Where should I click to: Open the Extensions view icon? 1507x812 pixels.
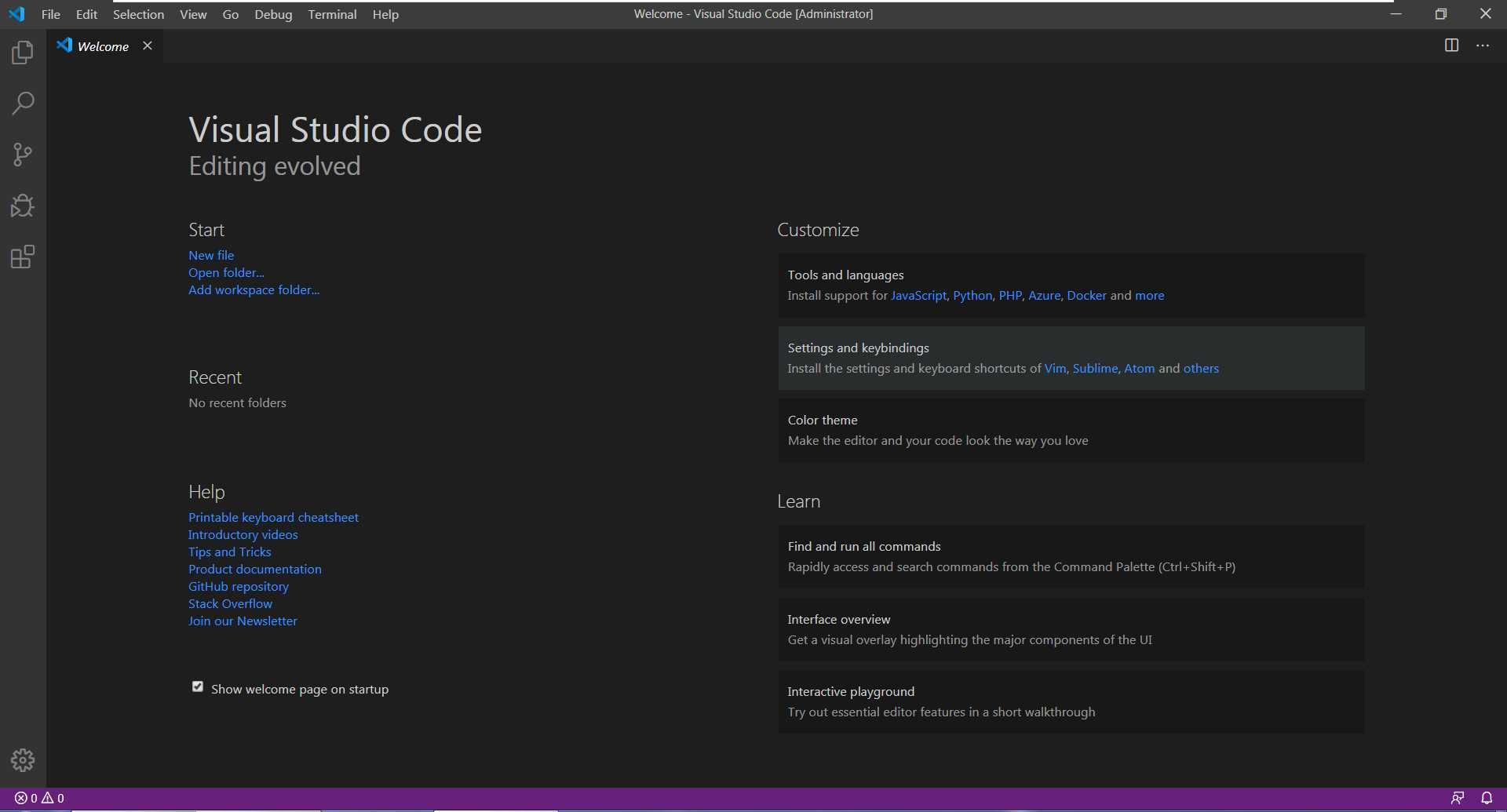click(23, 257)
